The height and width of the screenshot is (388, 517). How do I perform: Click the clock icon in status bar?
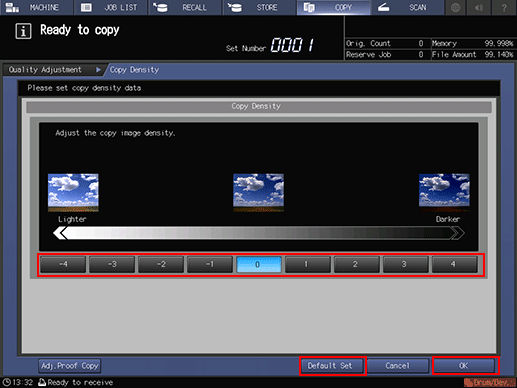(6, 382)
